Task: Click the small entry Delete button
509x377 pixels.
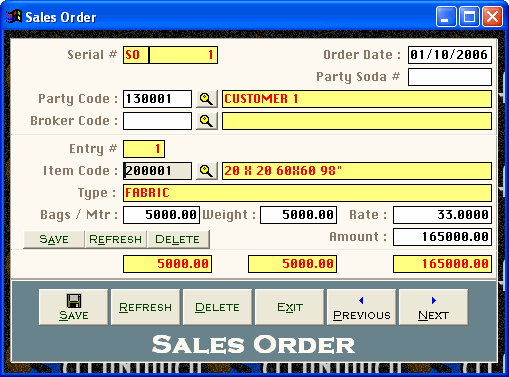Action: [178, 239]
